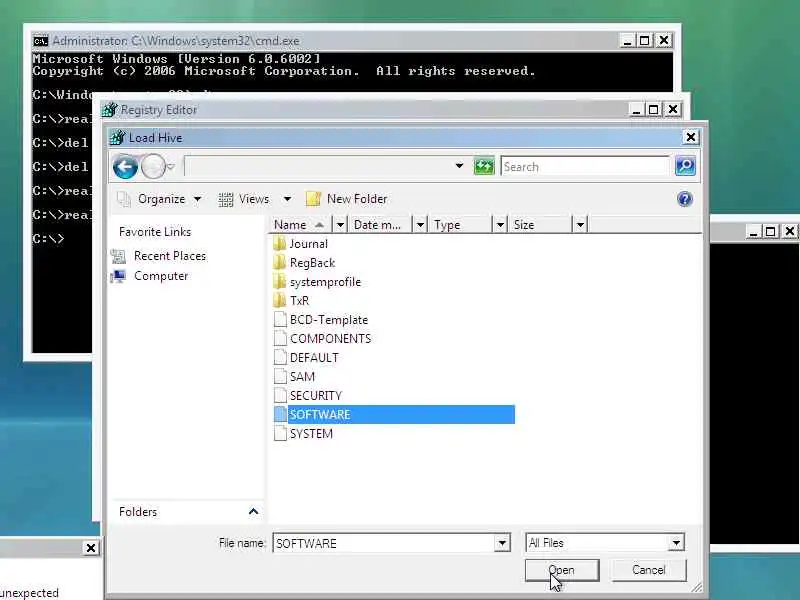This screenshot has width=800, height=600.
Task: Select the TxR folder icon
Action: (x=280, y=301)
